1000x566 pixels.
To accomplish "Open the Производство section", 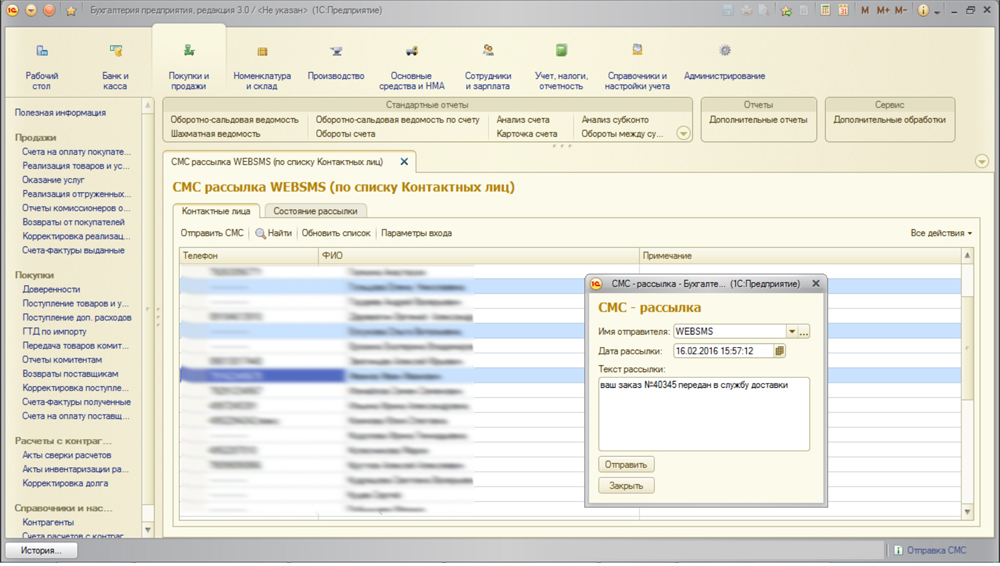I will [x=336, y=63].
